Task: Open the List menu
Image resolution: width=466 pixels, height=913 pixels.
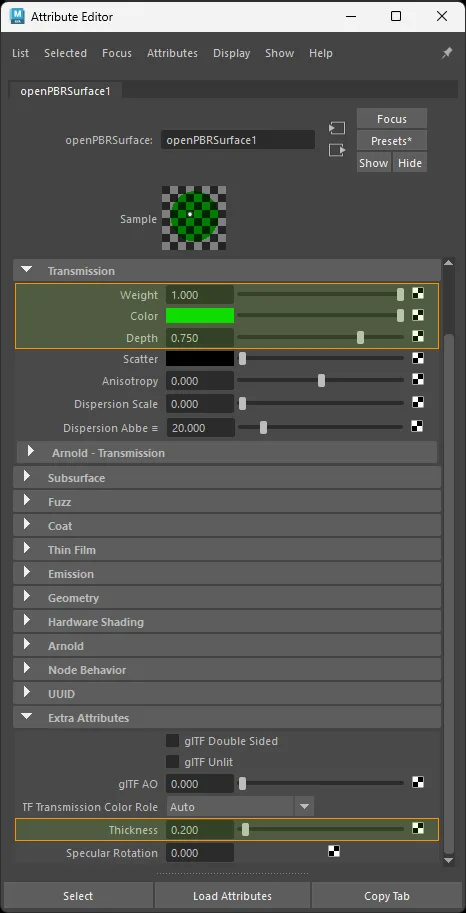Action: [x=20, y=53]
